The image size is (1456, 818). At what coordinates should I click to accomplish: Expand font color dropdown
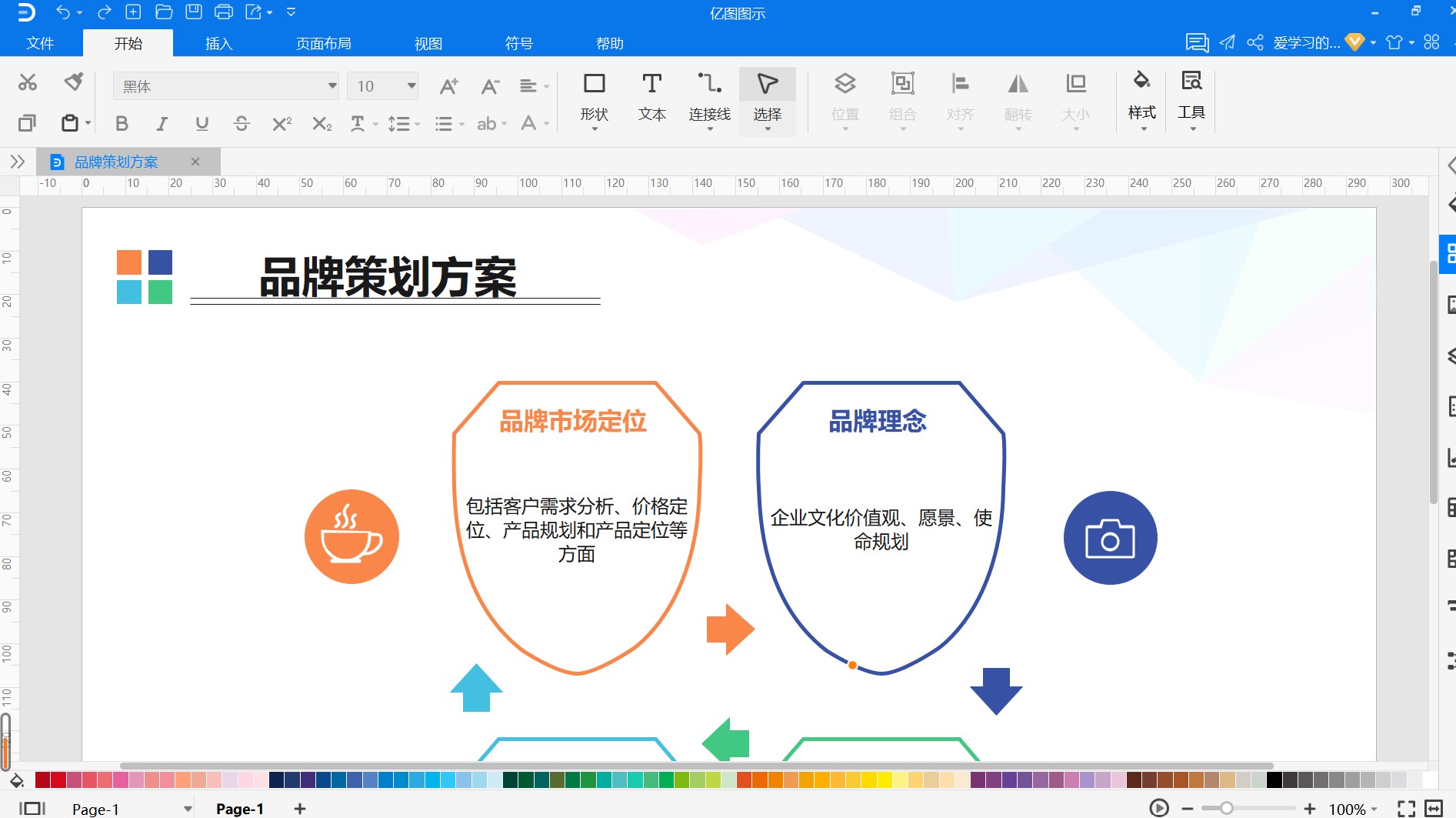pos(547,123)
